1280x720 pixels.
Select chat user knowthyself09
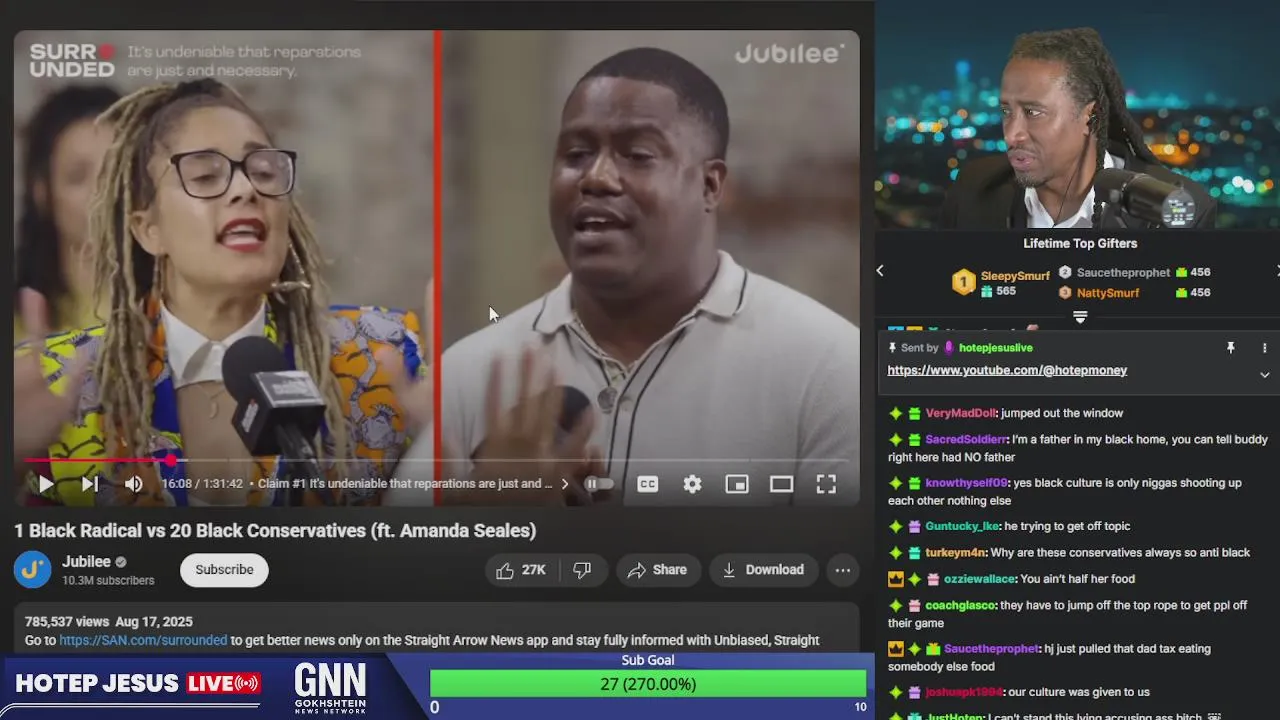pyautogui.click(x=967, y=483)
